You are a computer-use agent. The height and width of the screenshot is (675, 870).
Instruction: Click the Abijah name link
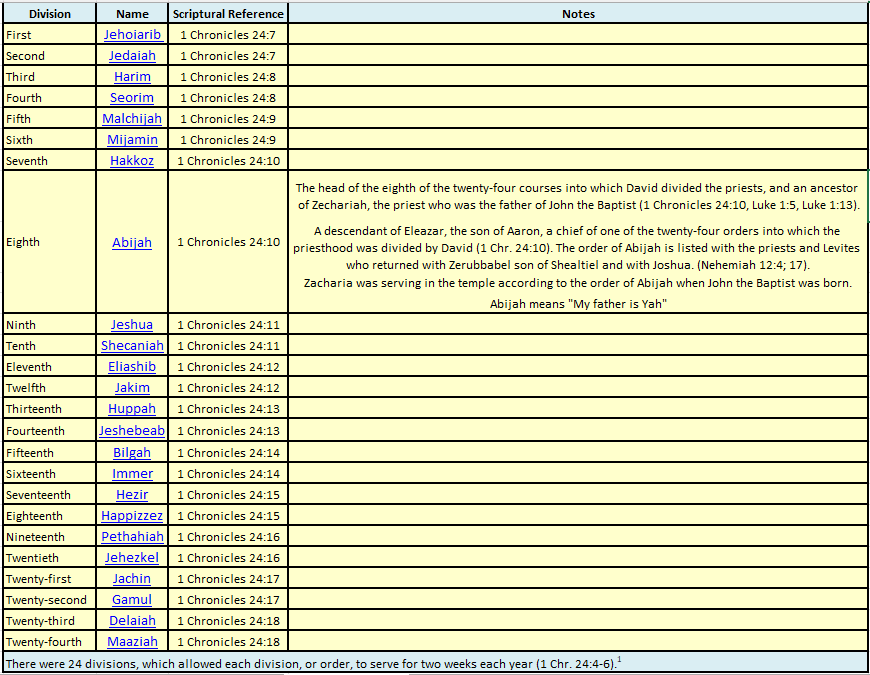coord(132,242)
